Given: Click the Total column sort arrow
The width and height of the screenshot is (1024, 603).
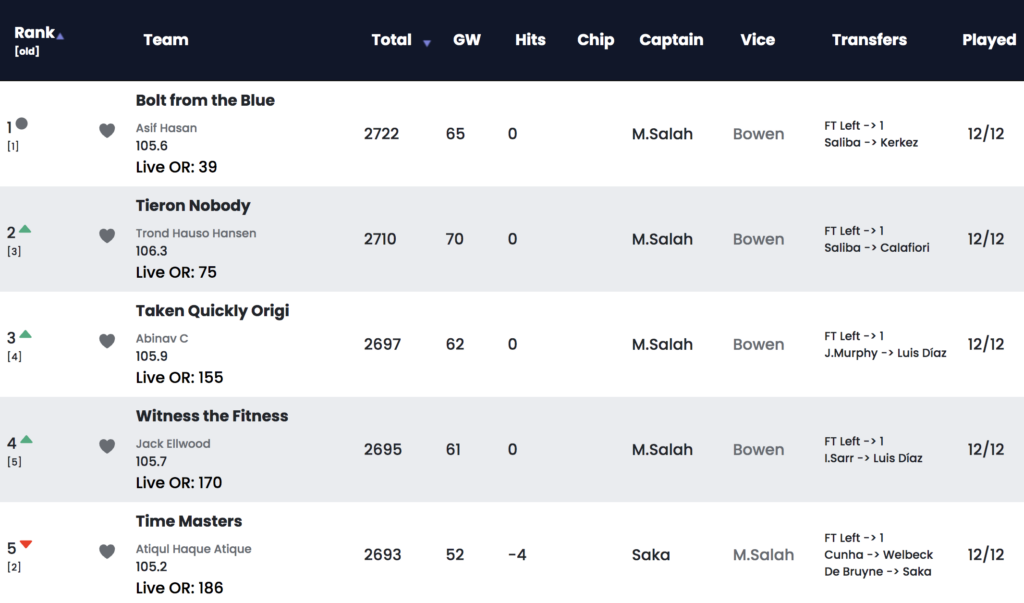Looking at the screenshot, I should pyautogui.click(x=426, y=43).
